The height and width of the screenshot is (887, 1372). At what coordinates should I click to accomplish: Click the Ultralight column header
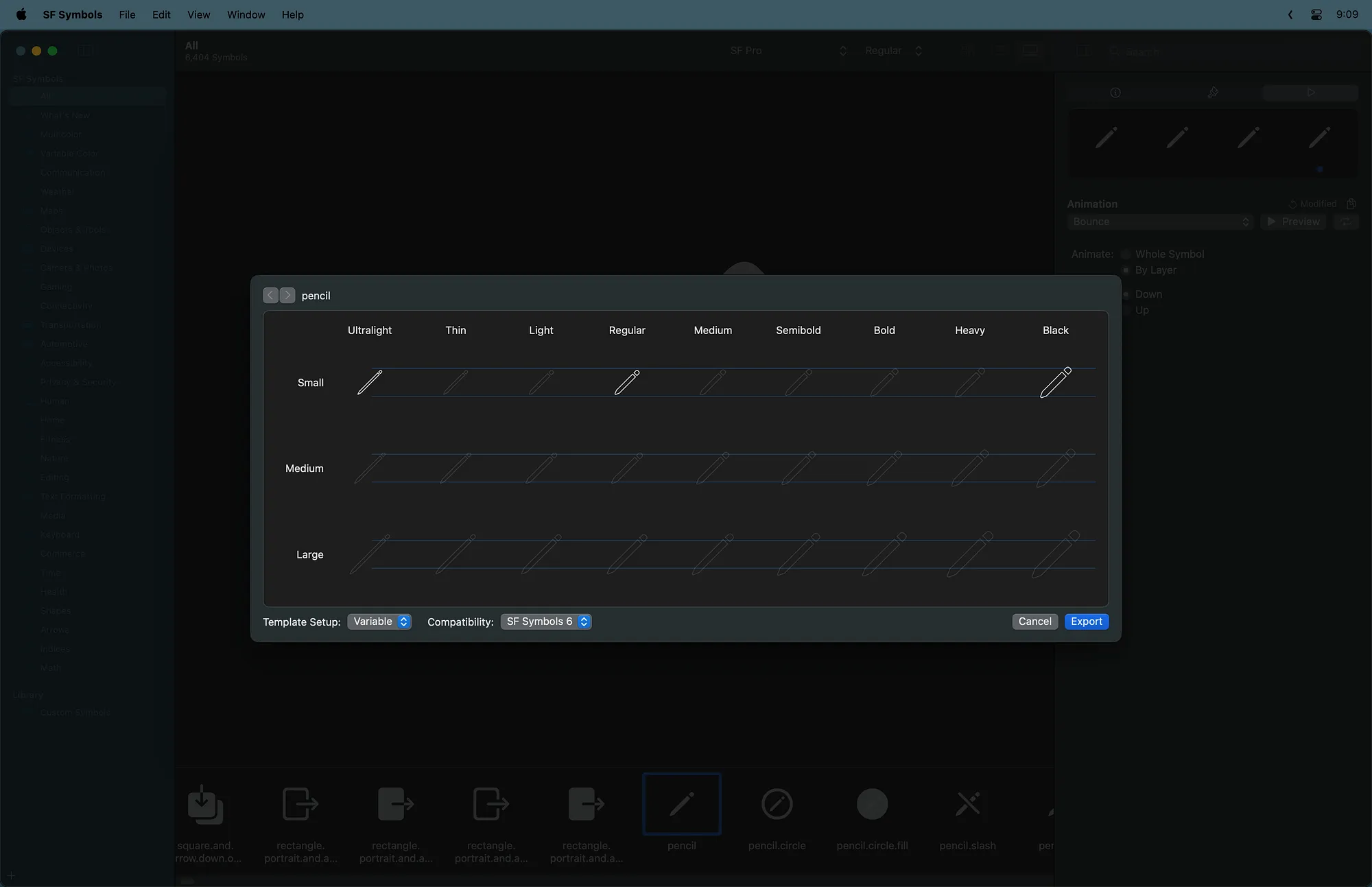pyautogui.click(x=370, y=330)
